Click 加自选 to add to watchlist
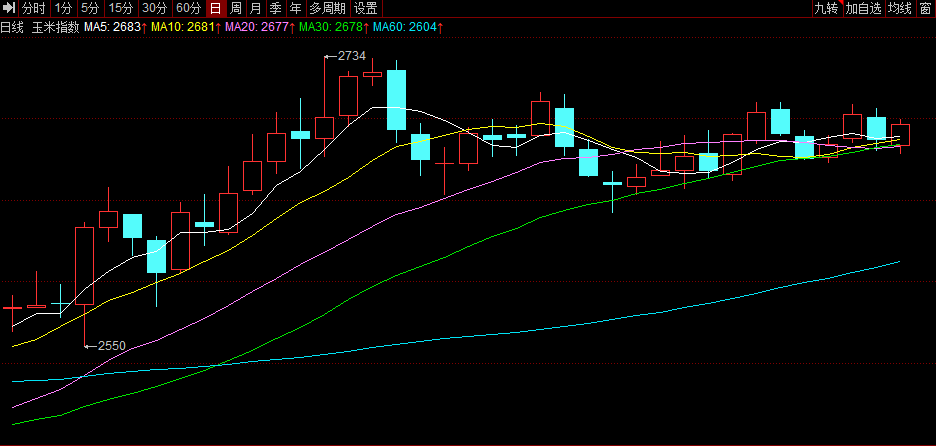This screenshot has height=446, width=936. point(864,8)
